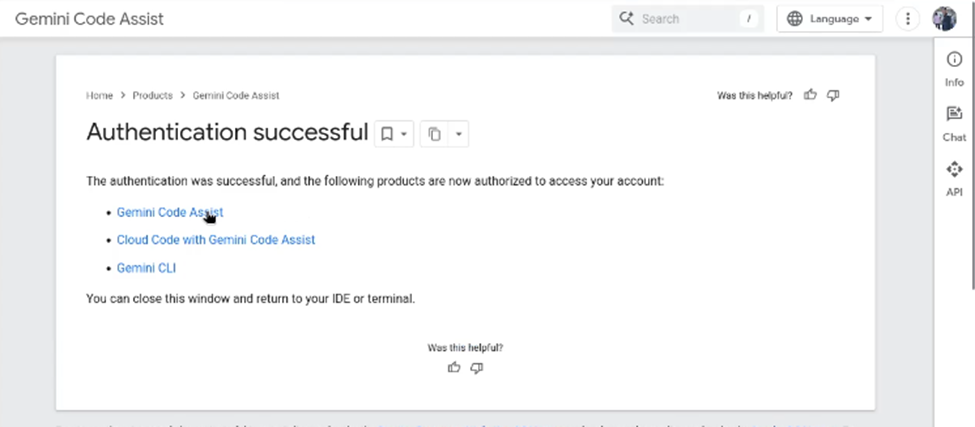975x427 pixels.
Task: Go to Products in the breadcrumb
Action: click(x=153, y=96)
